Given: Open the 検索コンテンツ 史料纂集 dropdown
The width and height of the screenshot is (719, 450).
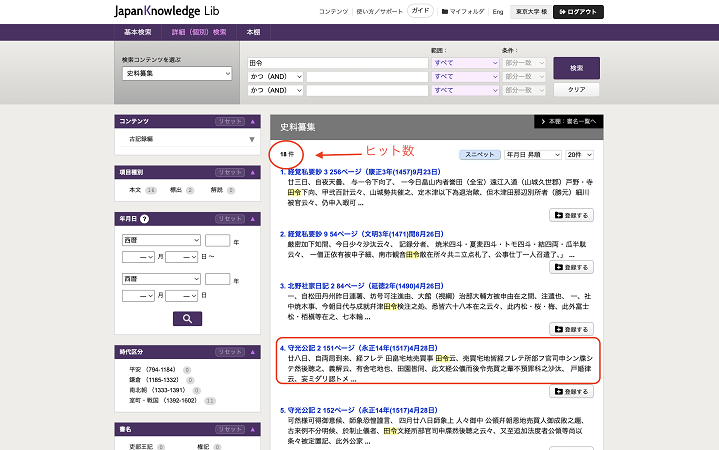Looking at the screenshot, I should click(178, 74).
